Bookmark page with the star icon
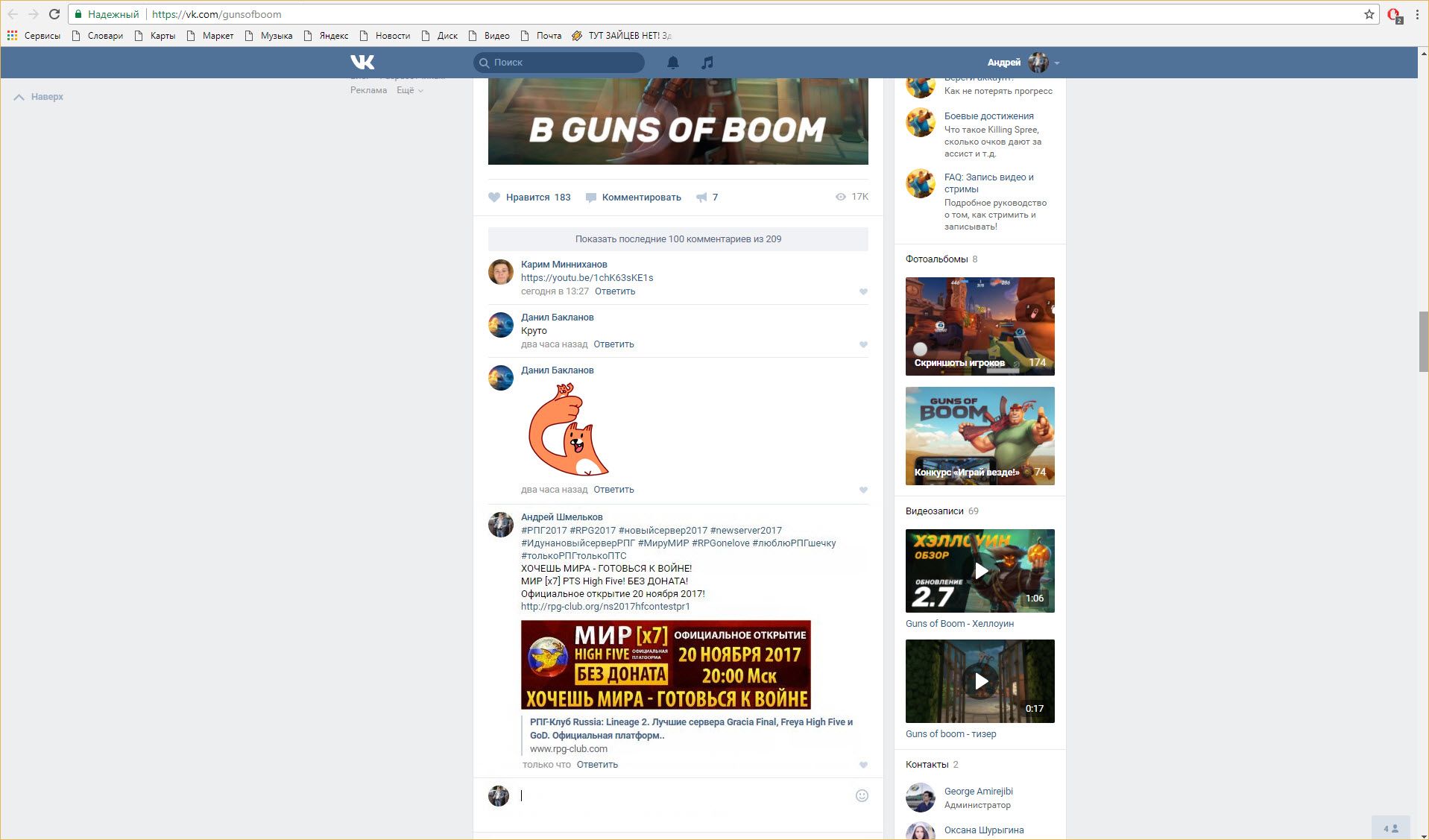The width and height of the screenshot is (1429, 840). [x=1369, y=14]
